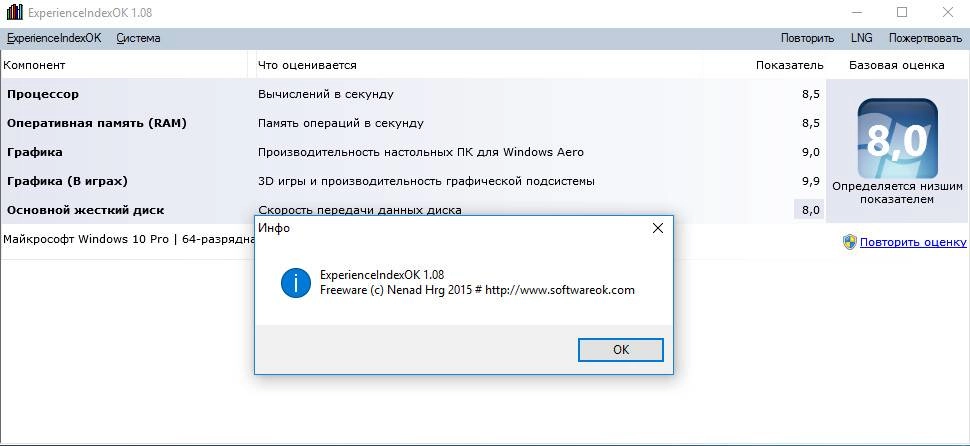Screen dimensions: 970x446
Task: Click the Freeware Nenad Hrg softwareok.com line
Action: pos(477,289)
